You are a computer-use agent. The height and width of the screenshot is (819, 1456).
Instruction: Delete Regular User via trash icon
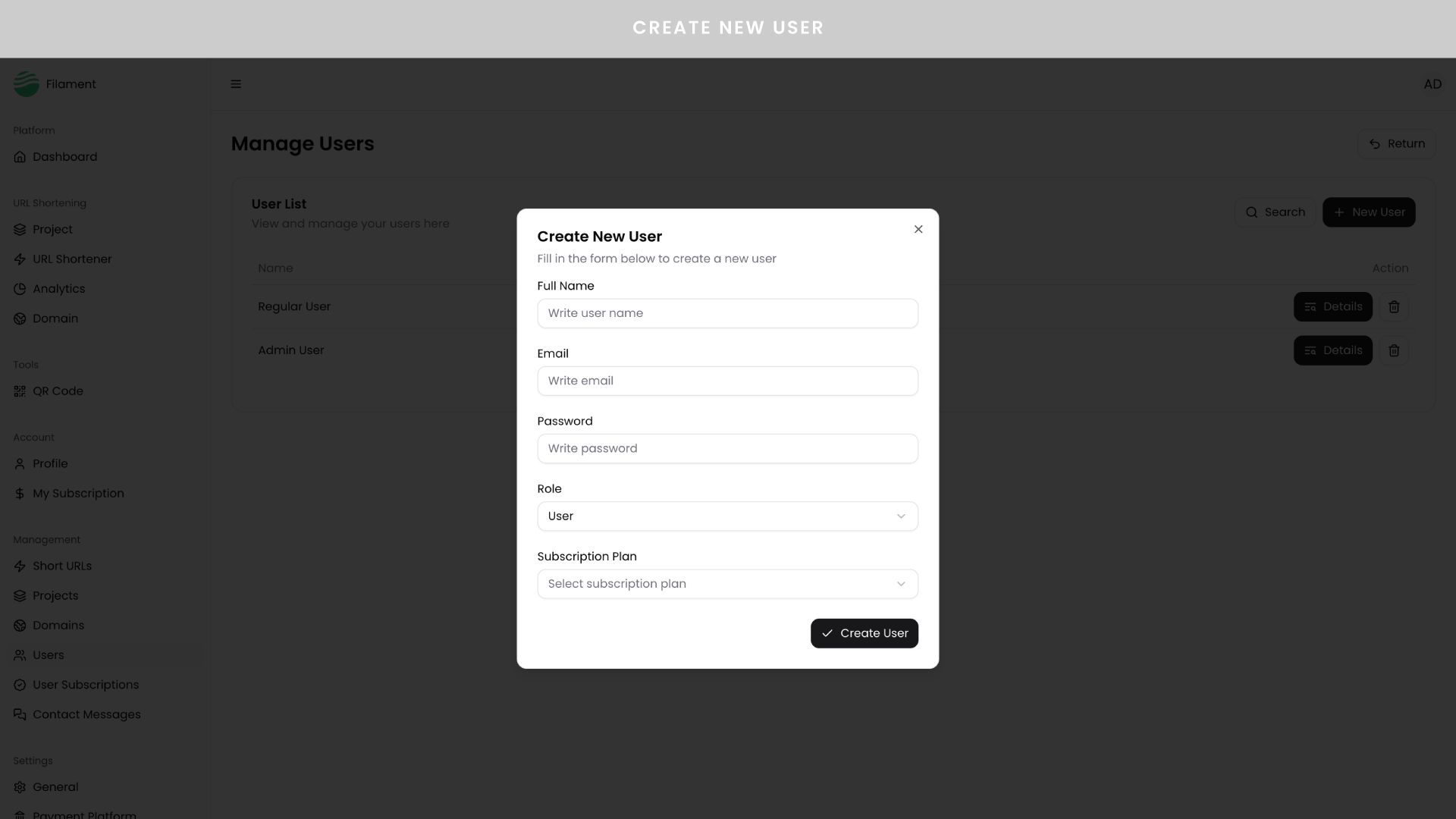pyautogui.click(x=1394, y=307)
